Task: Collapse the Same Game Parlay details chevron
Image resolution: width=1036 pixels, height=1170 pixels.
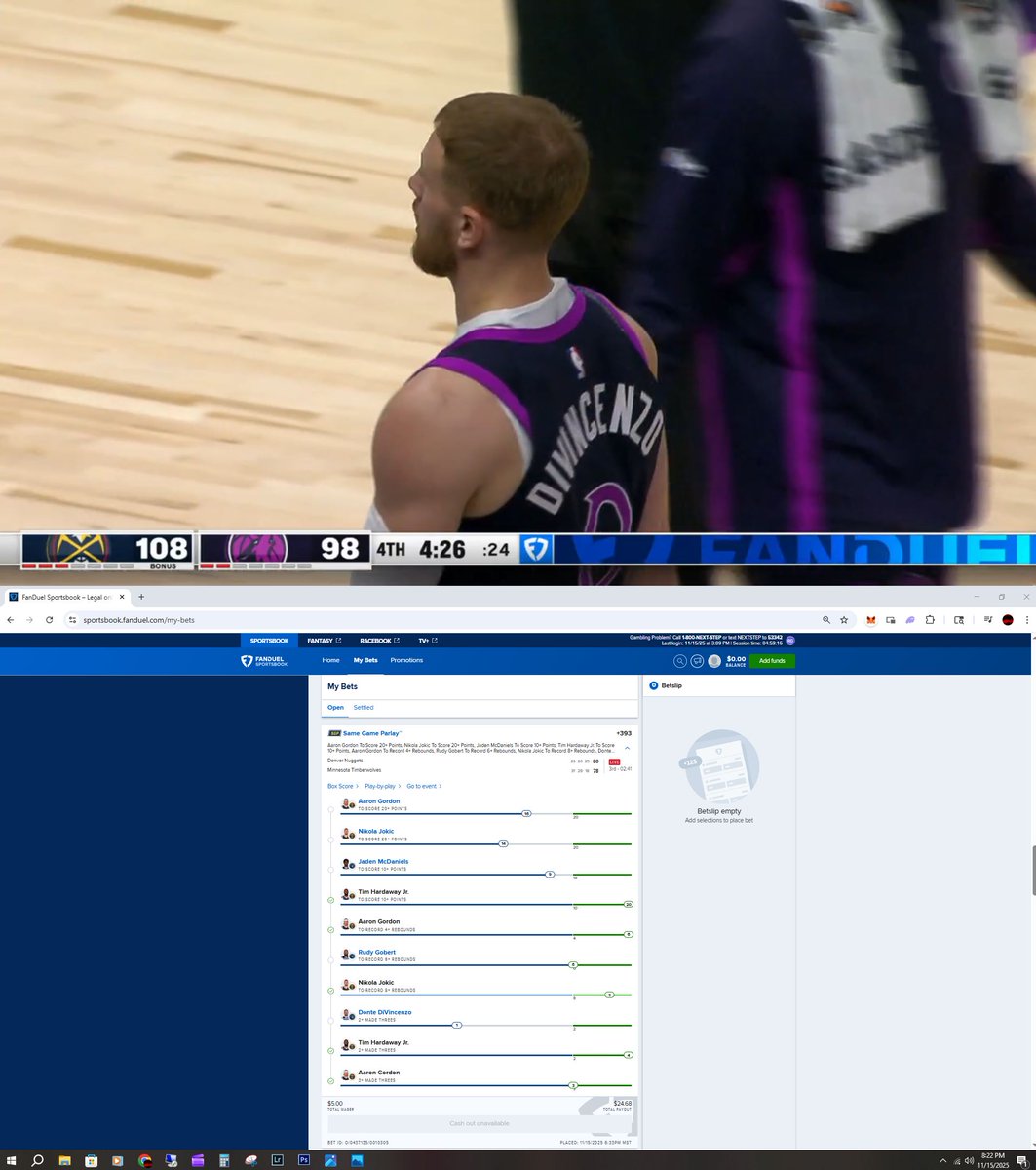Action: tap(627, 748)
